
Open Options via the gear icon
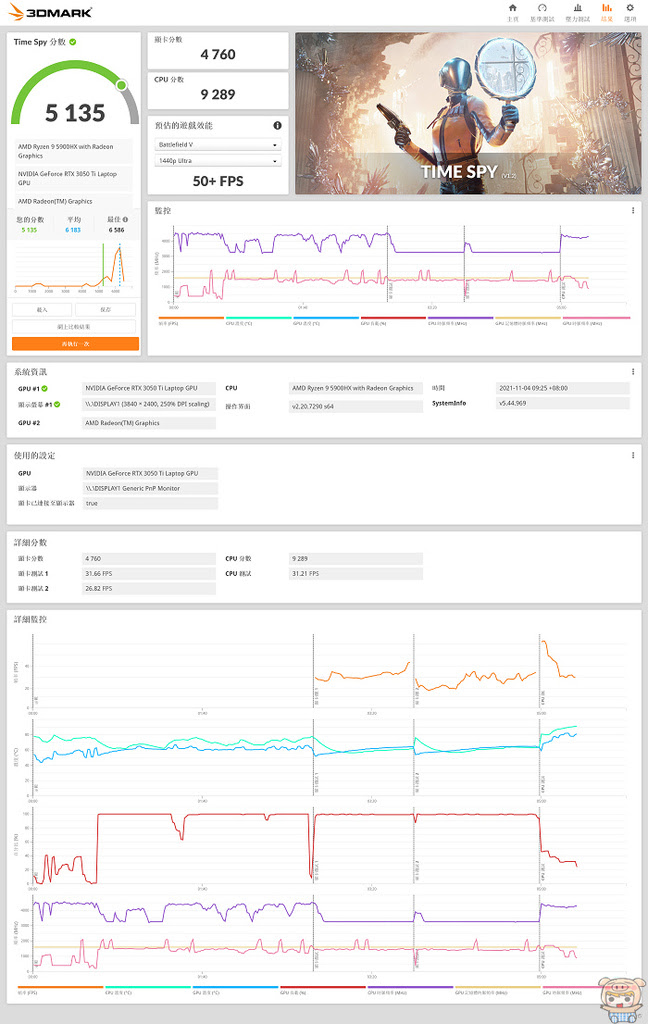(x=630, y=8)
